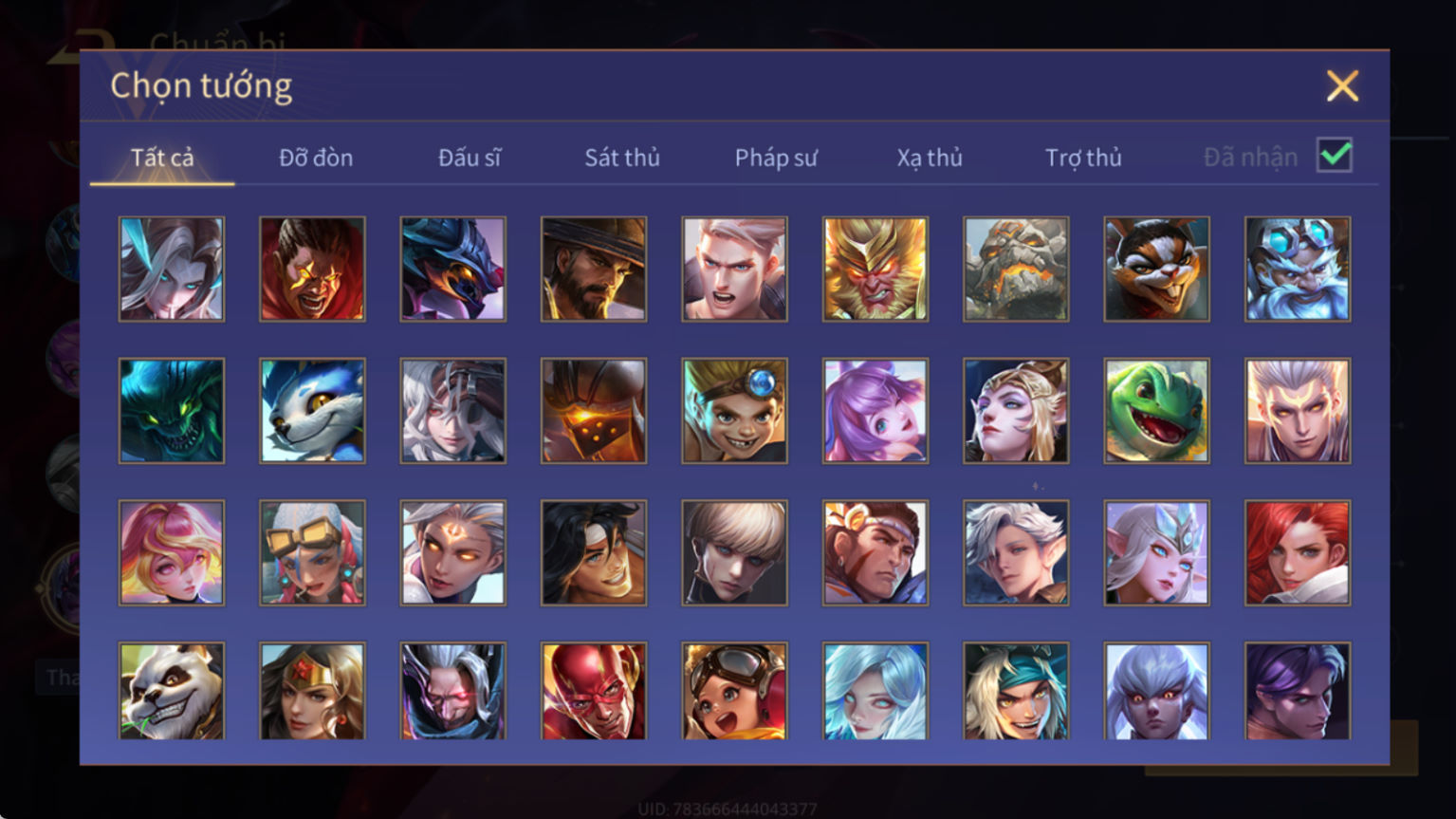This screenshot has height=819, width=1456.
Task: Pick the blue-bearded dwarf with goggles portrait
Action: pyautogui.click(x=1298, y=269)
